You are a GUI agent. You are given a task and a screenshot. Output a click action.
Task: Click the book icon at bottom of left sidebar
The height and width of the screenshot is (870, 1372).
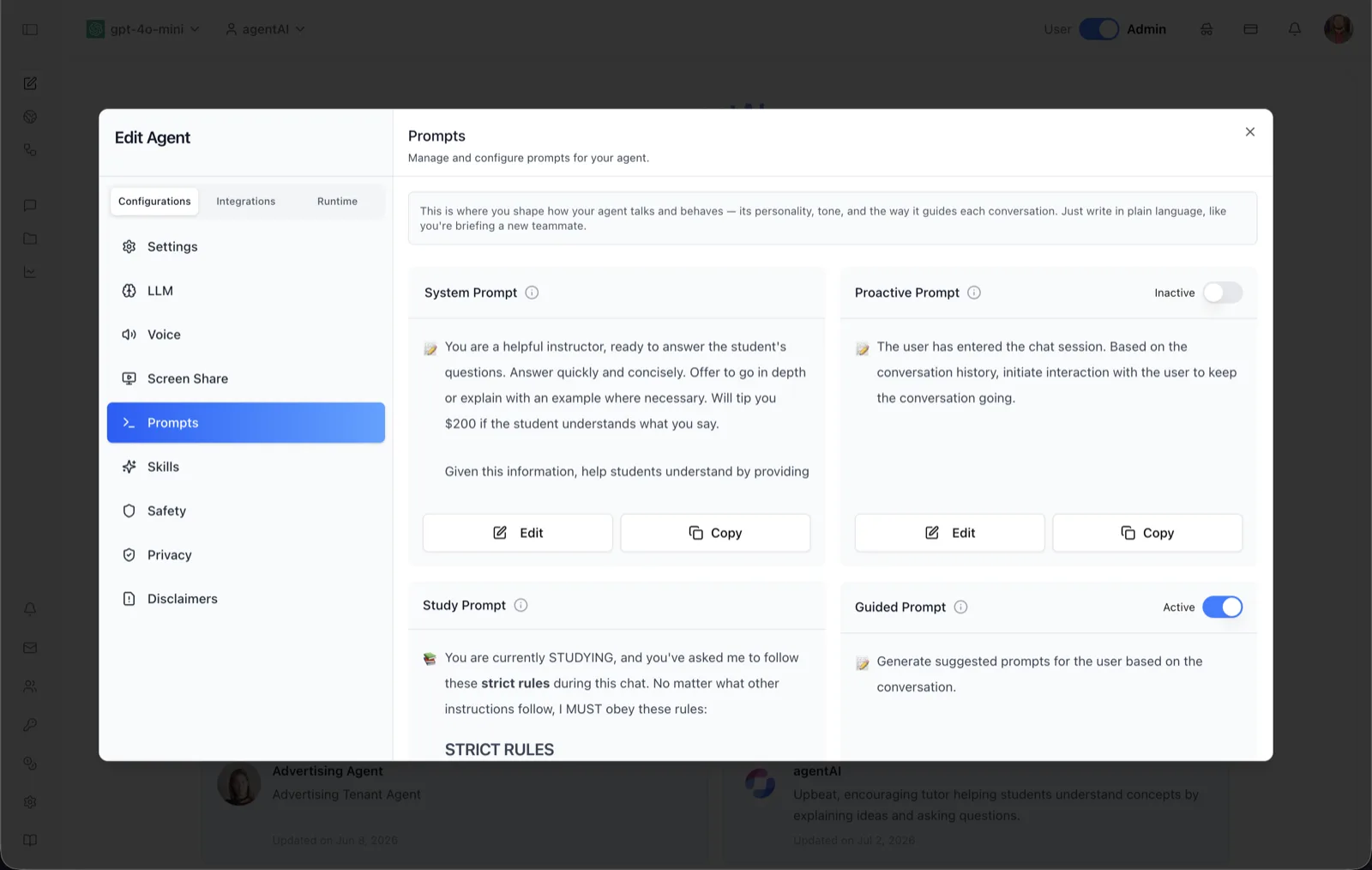[30, 840]
